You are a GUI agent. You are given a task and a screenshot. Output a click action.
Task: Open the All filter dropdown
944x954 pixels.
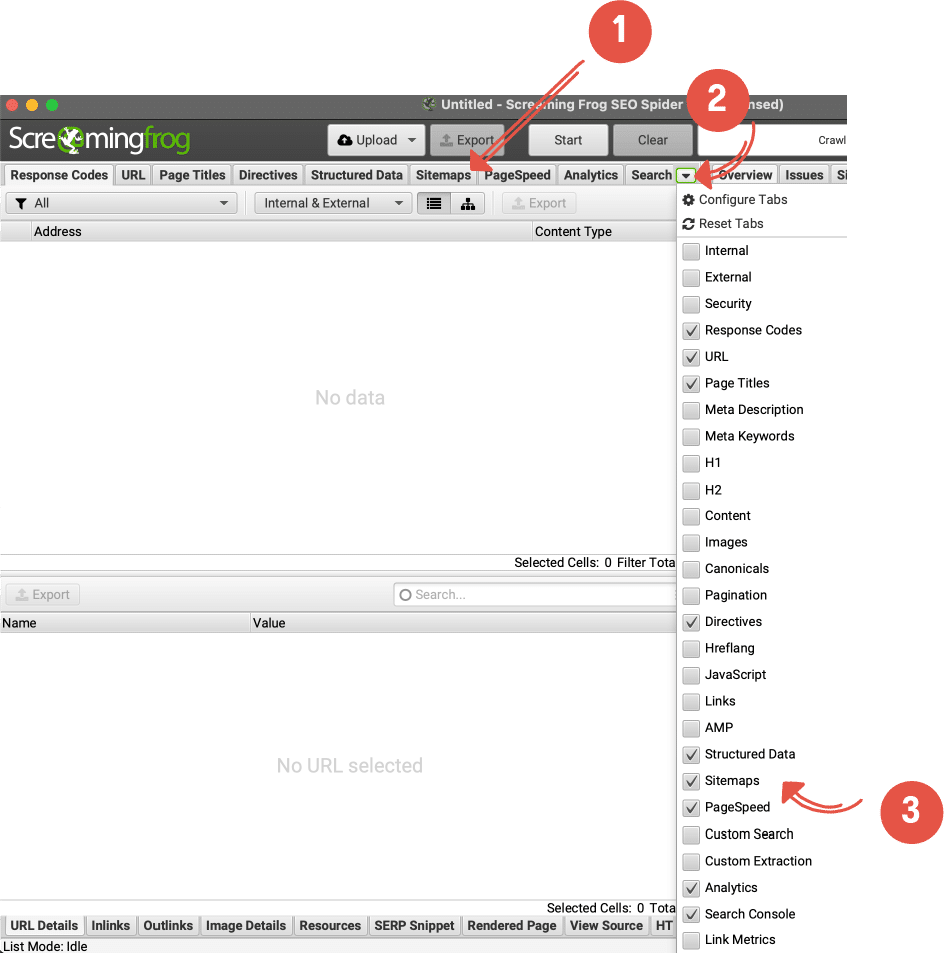[x=121, y=203]
